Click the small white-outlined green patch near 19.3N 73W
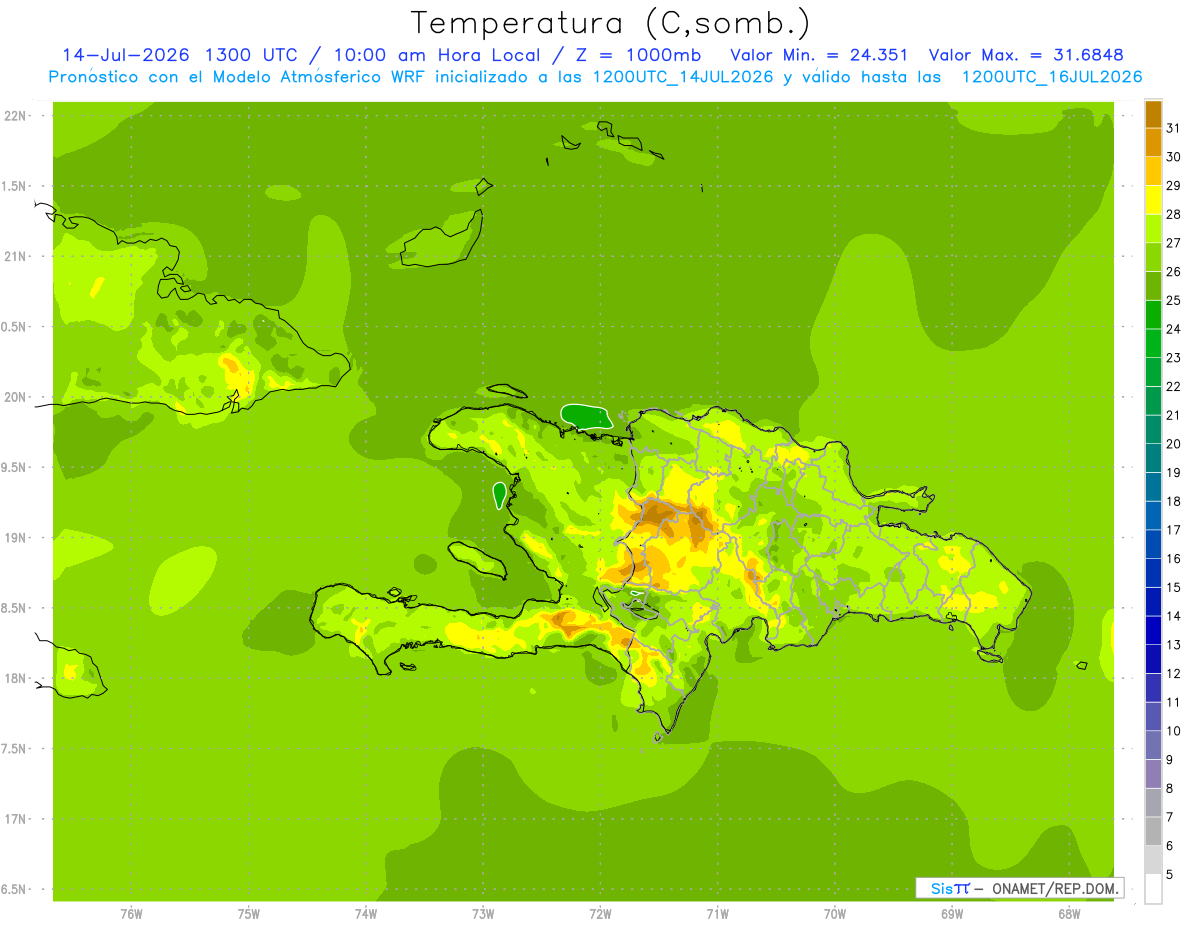This screenshot has width=1200, height=927. point(499,495)
